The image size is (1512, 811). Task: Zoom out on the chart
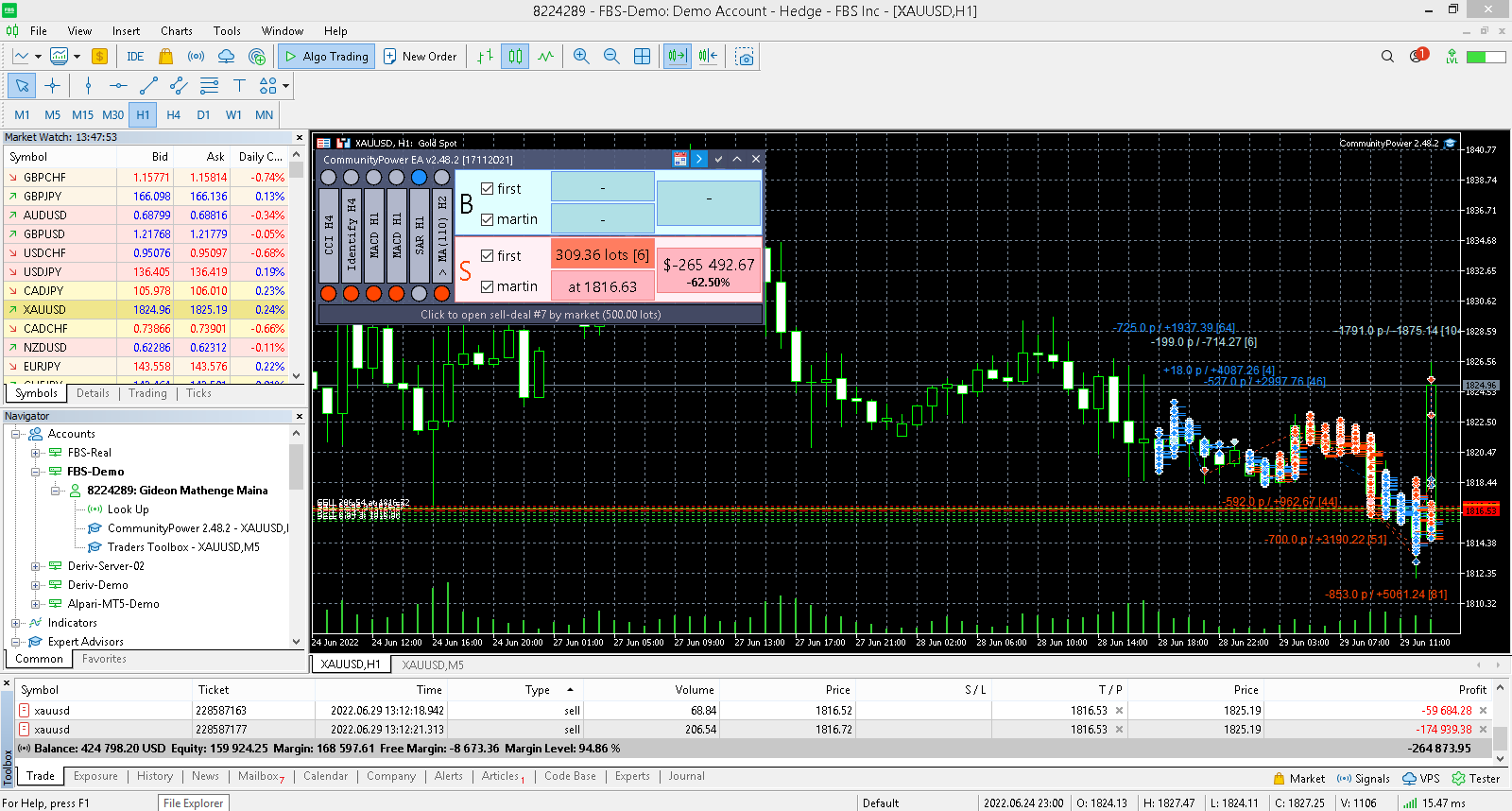611,57
